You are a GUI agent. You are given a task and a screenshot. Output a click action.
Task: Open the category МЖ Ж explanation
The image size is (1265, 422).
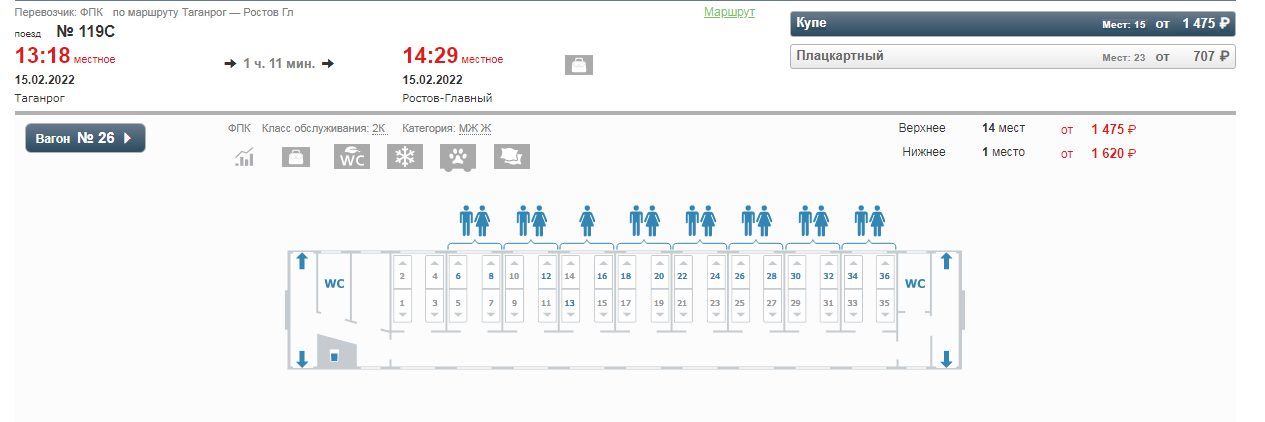coord(475,128)
